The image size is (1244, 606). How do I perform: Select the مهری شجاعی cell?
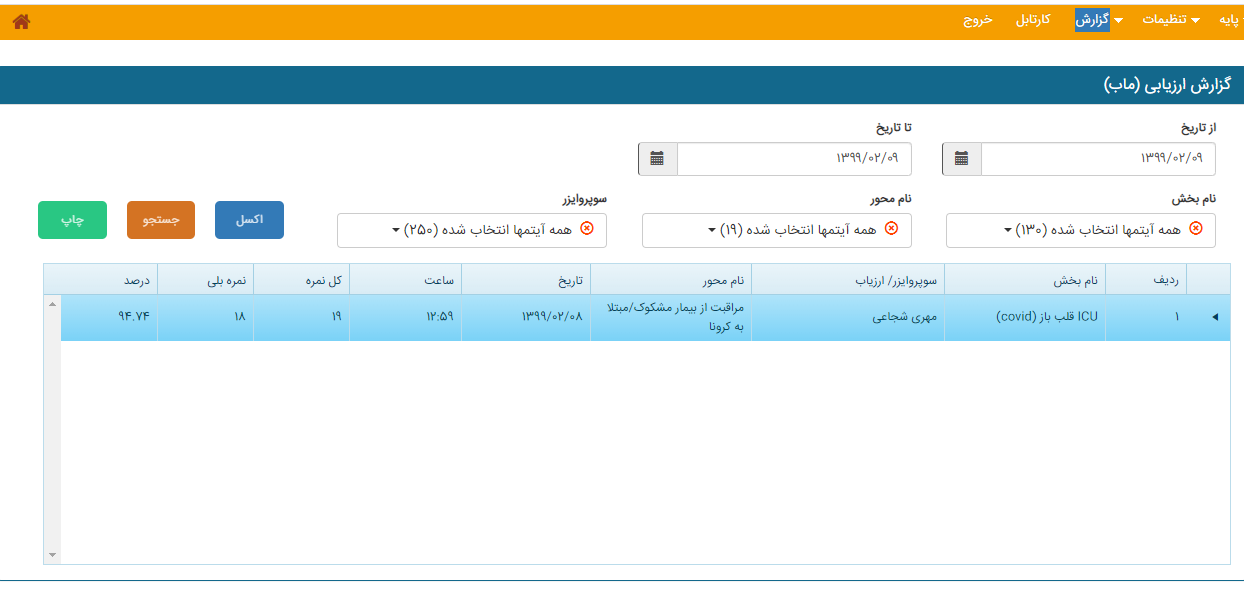tap(848, 318)
